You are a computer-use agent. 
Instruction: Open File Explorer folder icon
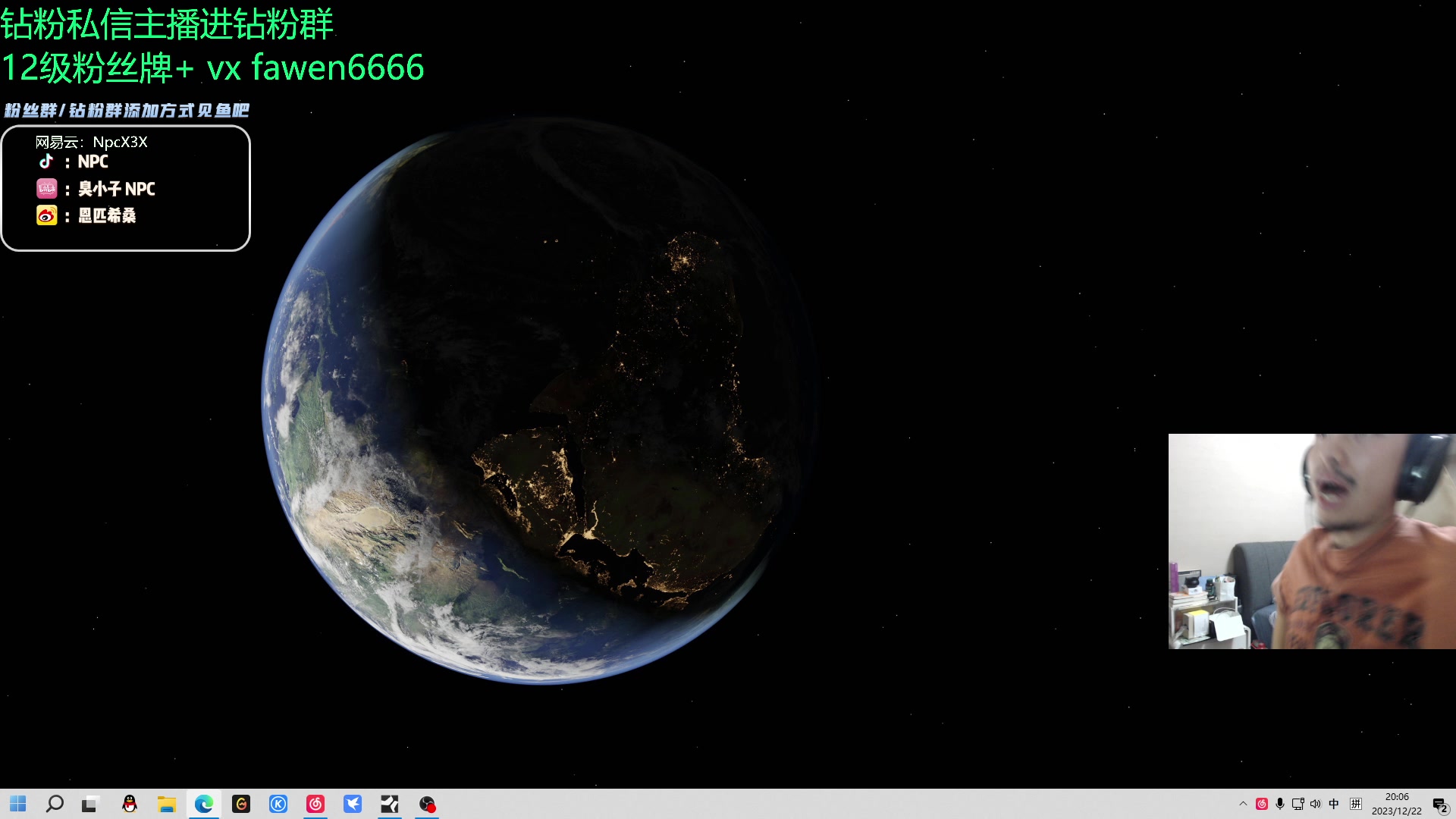[x=167, y=804]
